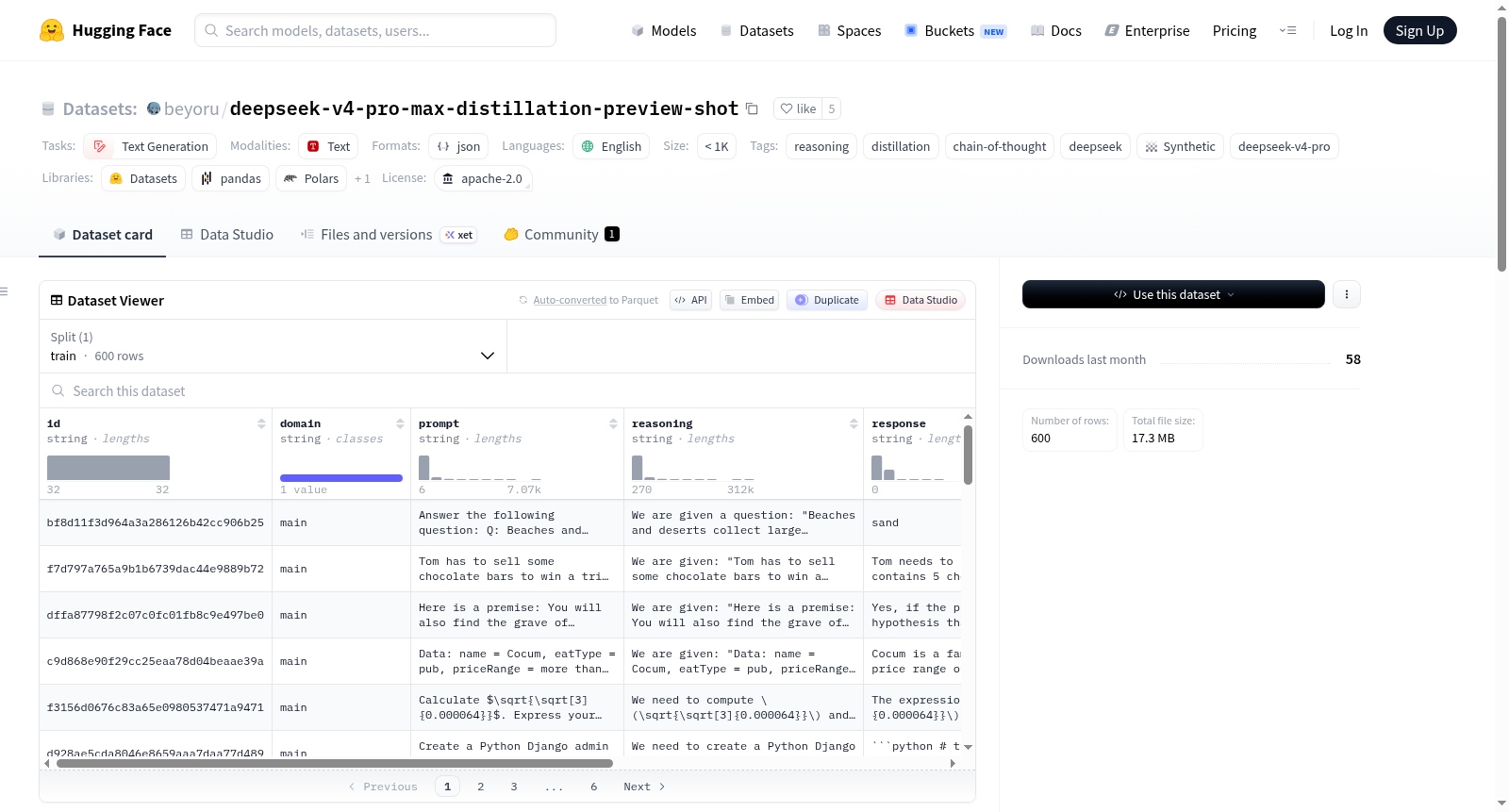The width and height of the screenshot is (1509, 812).
Task: Click the domain classes distribution bar
Action: pyautogui.click(x=341, y=478)
